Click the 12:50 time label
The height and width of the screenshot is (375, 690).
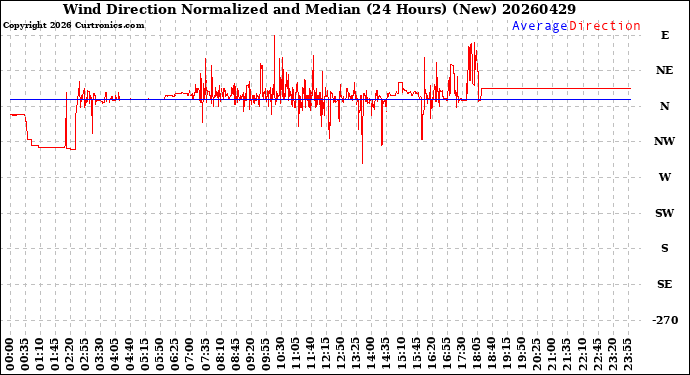[340, 355]
